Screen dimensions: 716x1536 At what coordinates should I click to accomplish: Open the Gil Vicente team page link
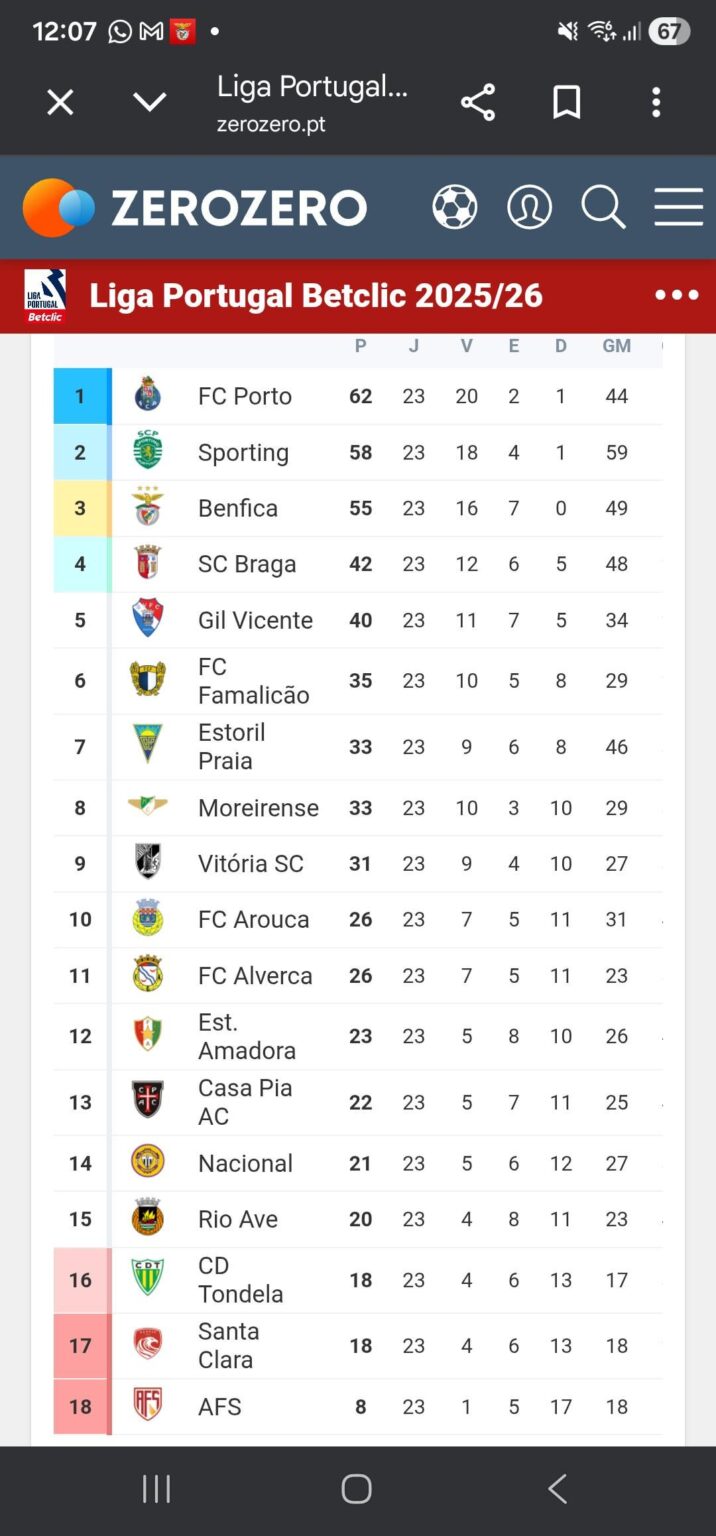pyautogui.click(x=255, y=620)
